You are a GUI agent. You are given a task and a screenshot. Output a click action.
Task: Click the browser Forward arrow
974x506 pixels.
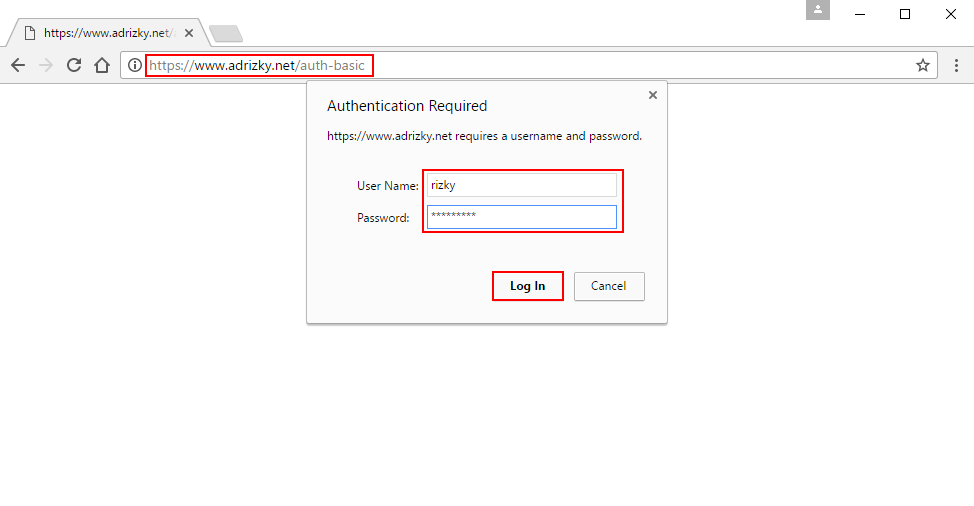[x=46, y=65]
